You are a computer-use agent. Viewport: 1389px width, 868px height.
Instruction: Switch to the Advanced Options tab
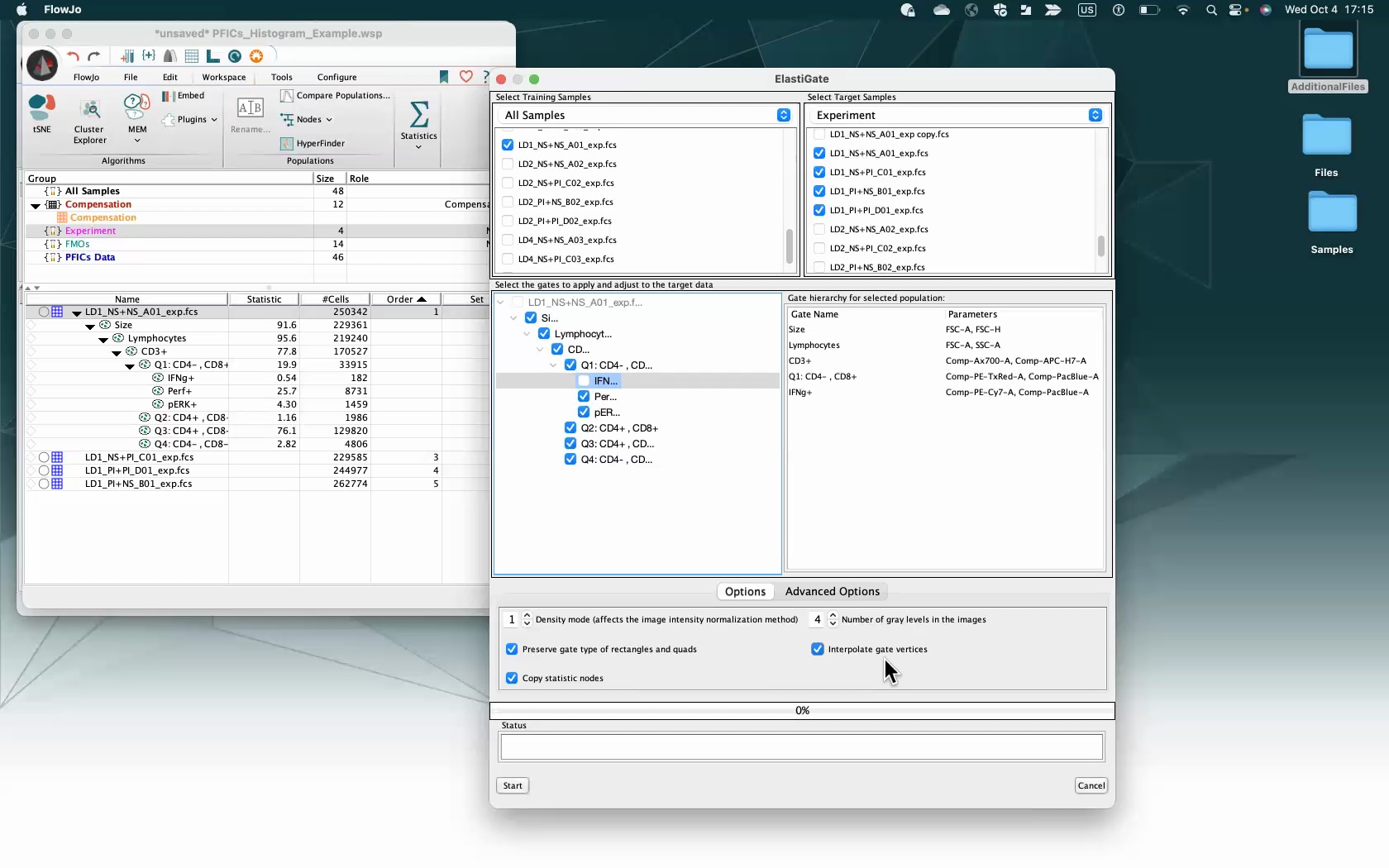click(x=832, y=592)
